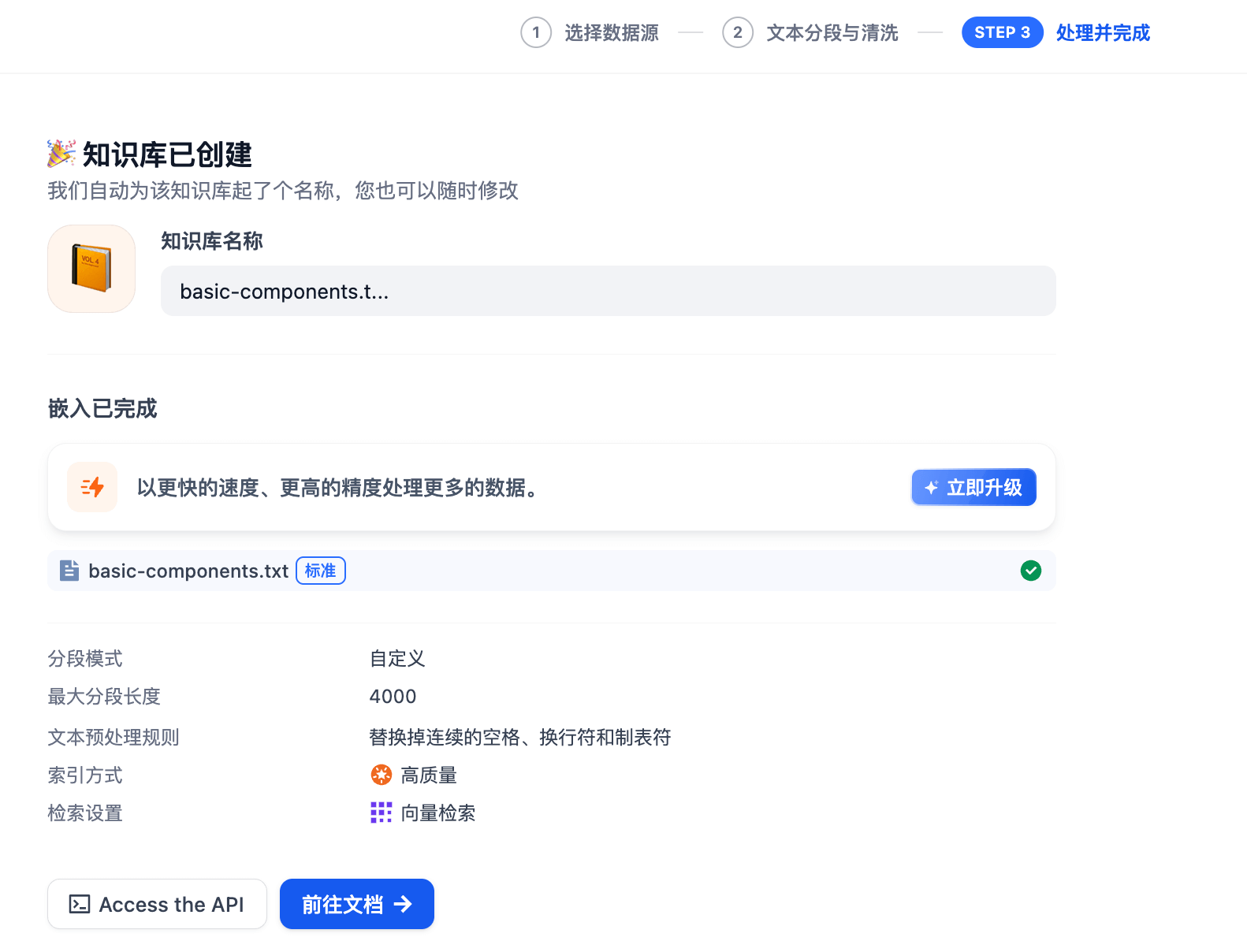Click the basic-components.txt document file icon
This screenshot has width=1247, height=952.
click(69, 571)
